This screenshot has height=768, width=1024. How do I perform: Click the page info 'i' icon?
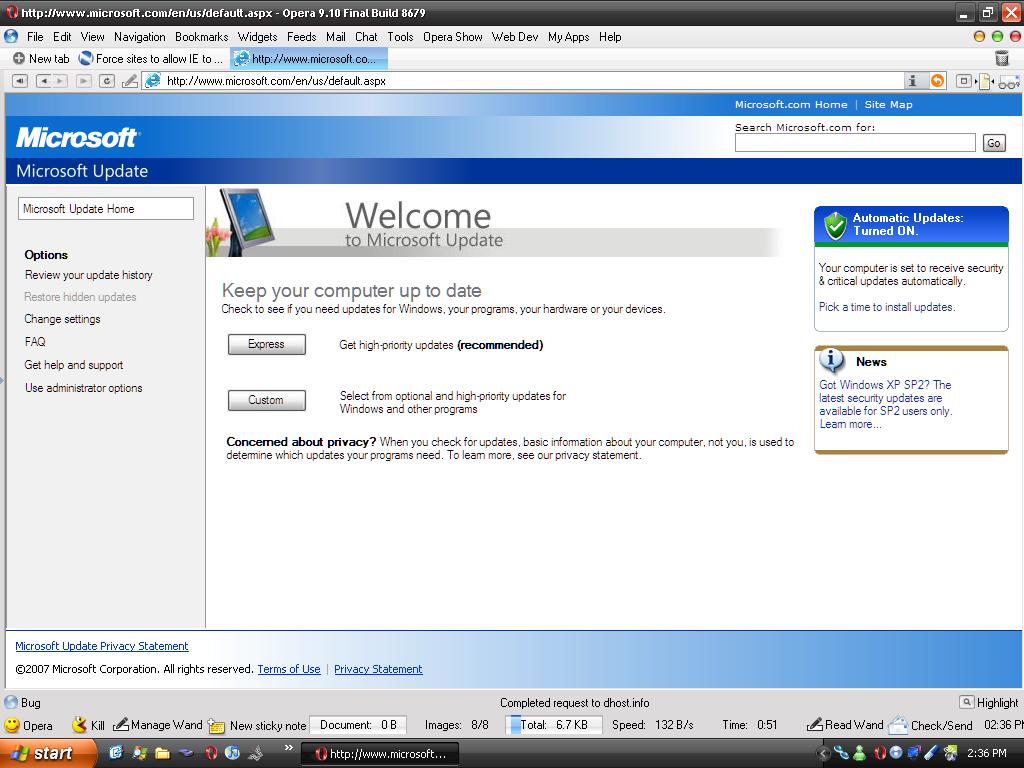tap(913, 81)
